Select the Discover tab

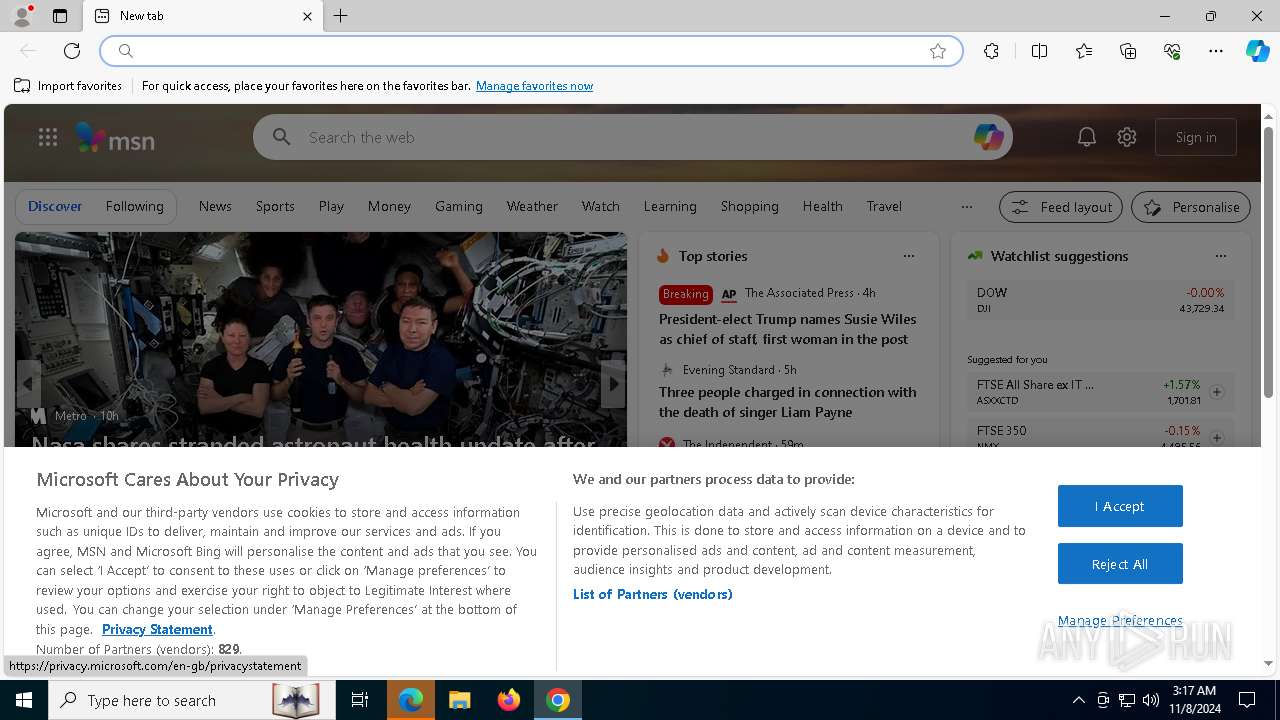click(x=55, y=206)
